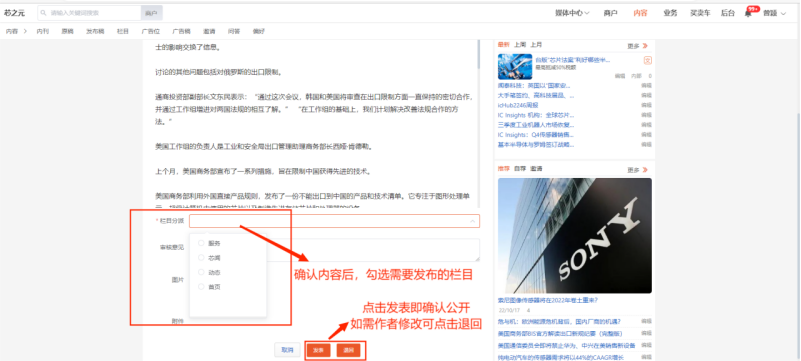
Task: Collapse the 栏目分派 dropdown arrow
Action: (473, 221)
